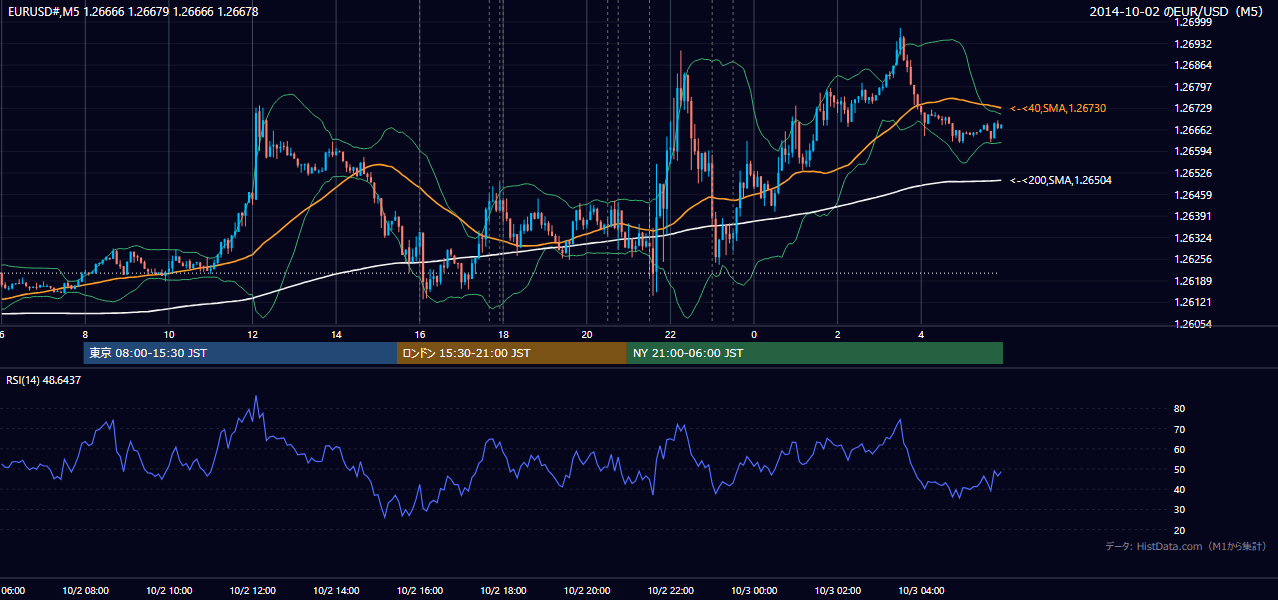Click the RSI(14) 48.6437 indicator label
The width and height of the screenshot is (1278, 600).
44,380
